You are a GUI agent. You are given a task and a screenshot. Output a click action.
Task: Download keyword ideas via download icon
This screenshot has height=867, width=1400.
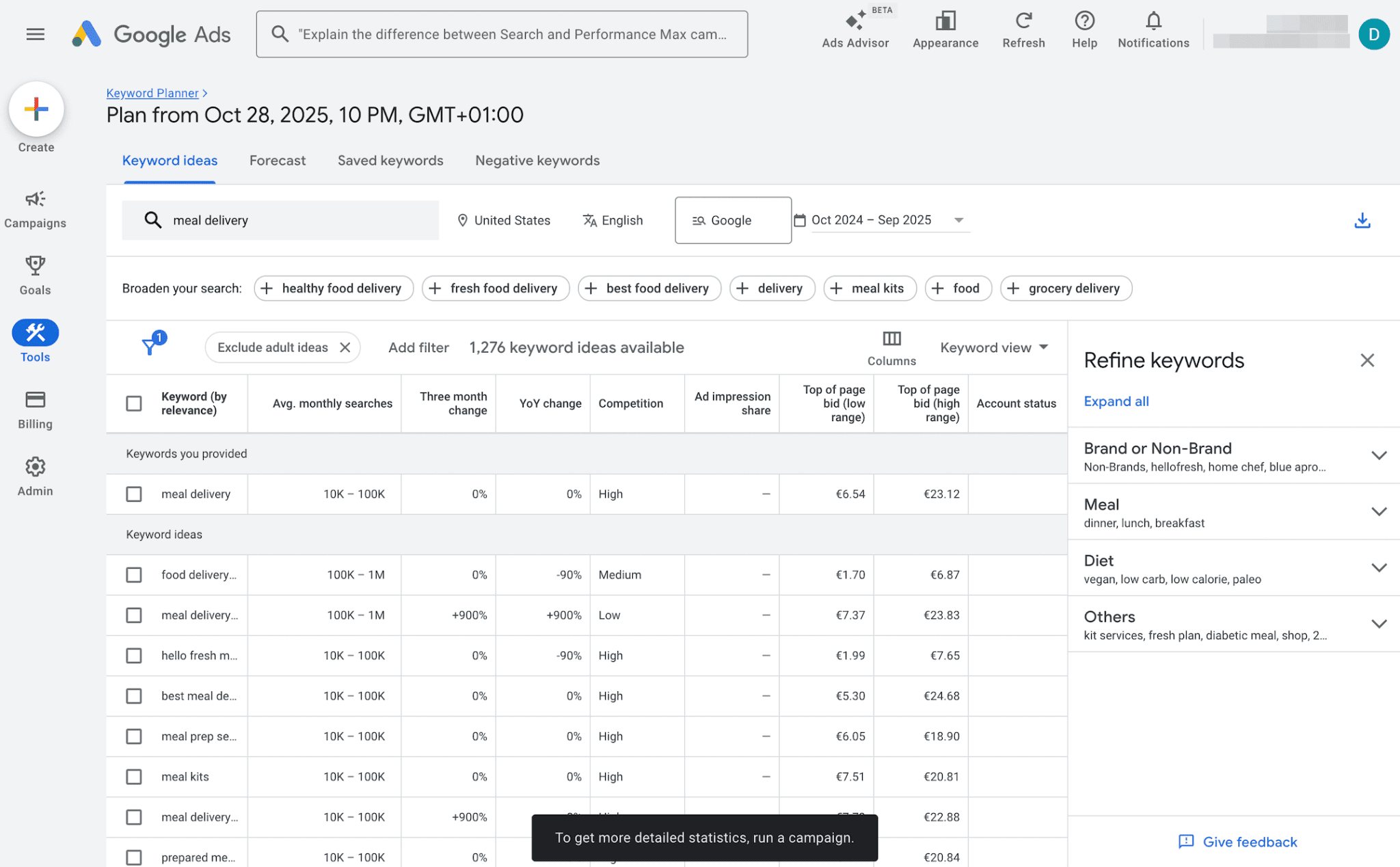tap(1362, 220)
